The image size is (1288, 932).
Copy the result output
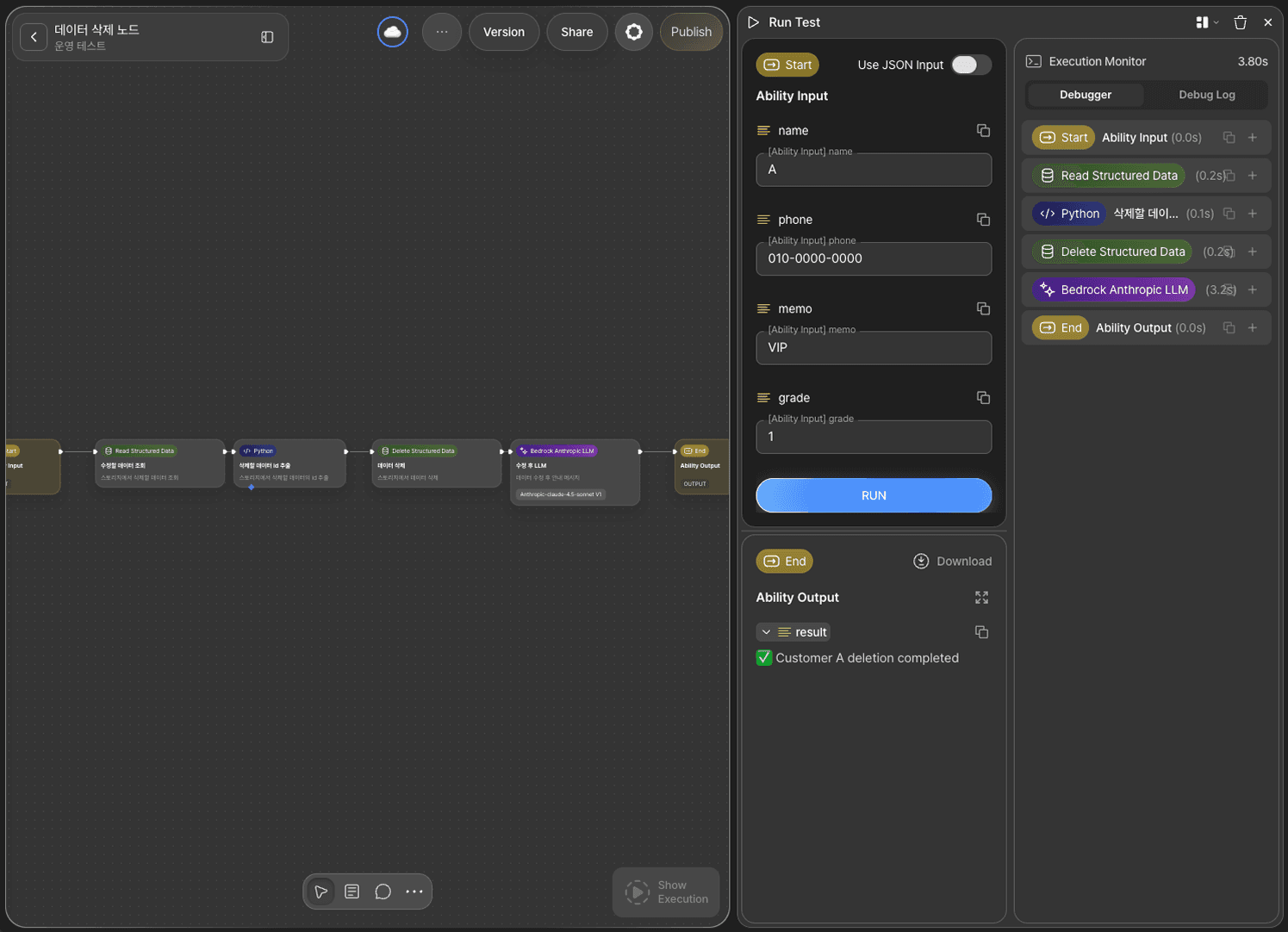(981, 631)
